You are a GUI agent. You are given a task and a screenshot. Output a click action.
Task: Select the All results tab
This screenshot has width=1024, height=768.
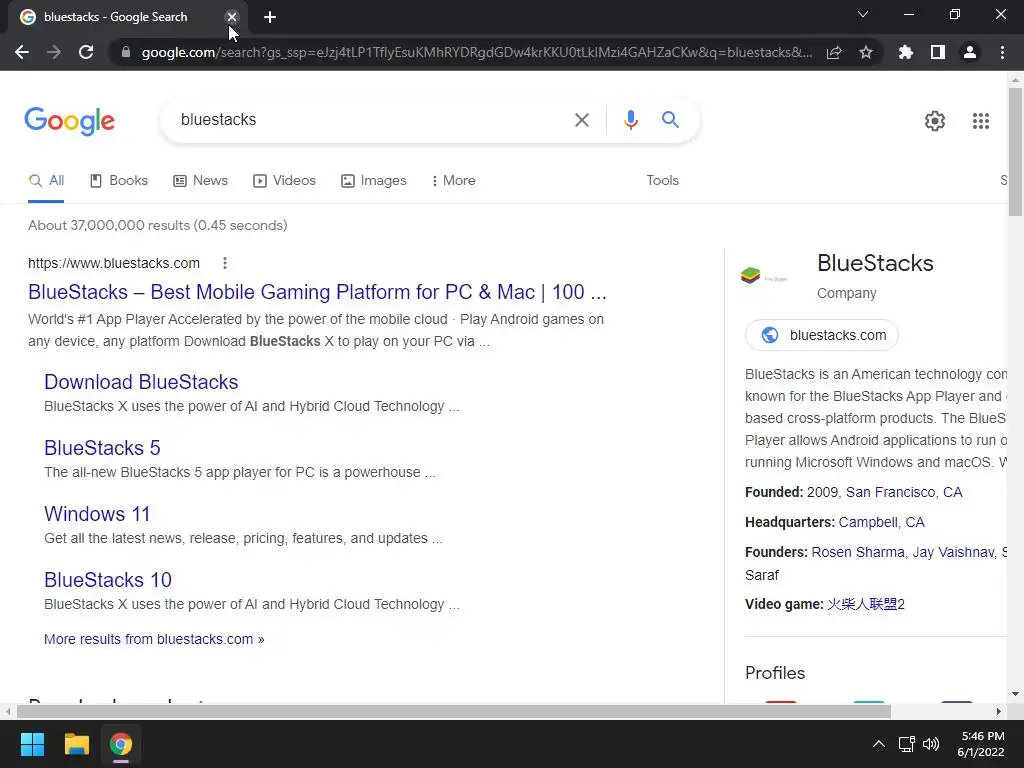tap(46, 181)
